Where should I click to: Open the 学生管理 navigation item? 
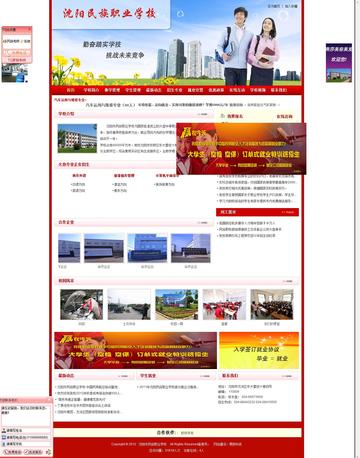(133, 90)
